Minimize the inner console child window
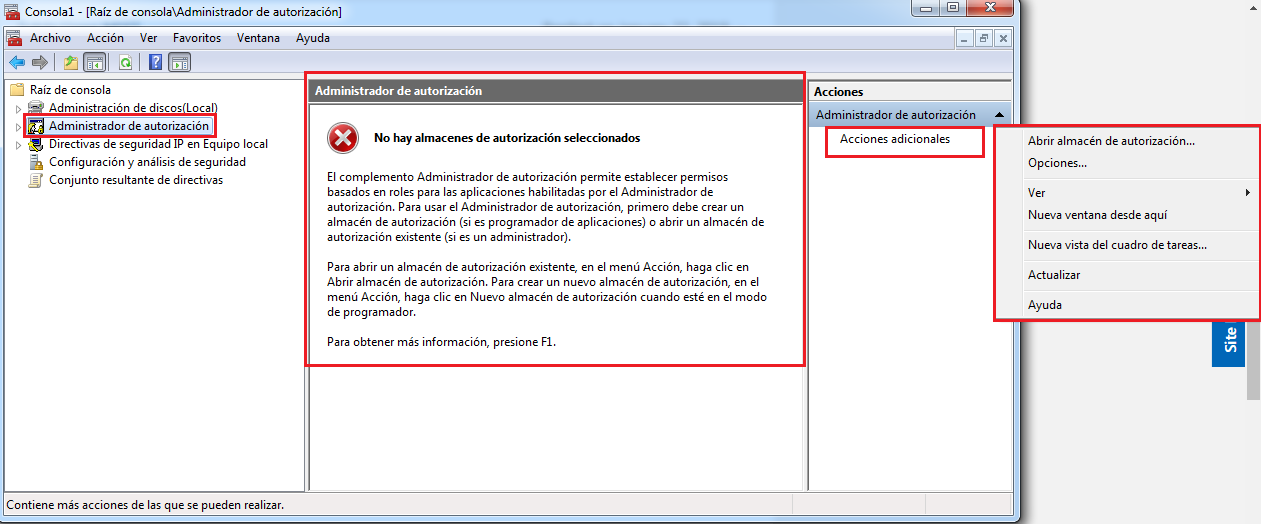The height and width of the screenshot is (524, 1261). tap(964, 38)
